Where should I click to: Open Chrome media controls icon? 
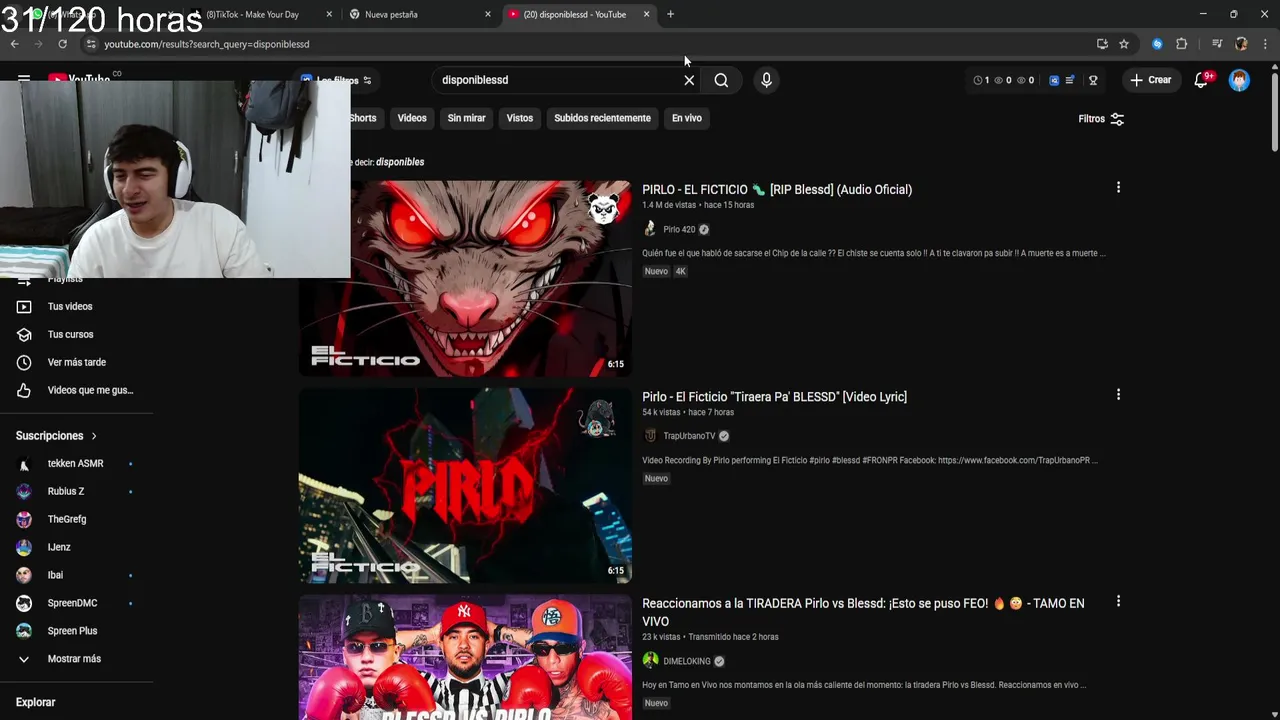coord(1217,44)
